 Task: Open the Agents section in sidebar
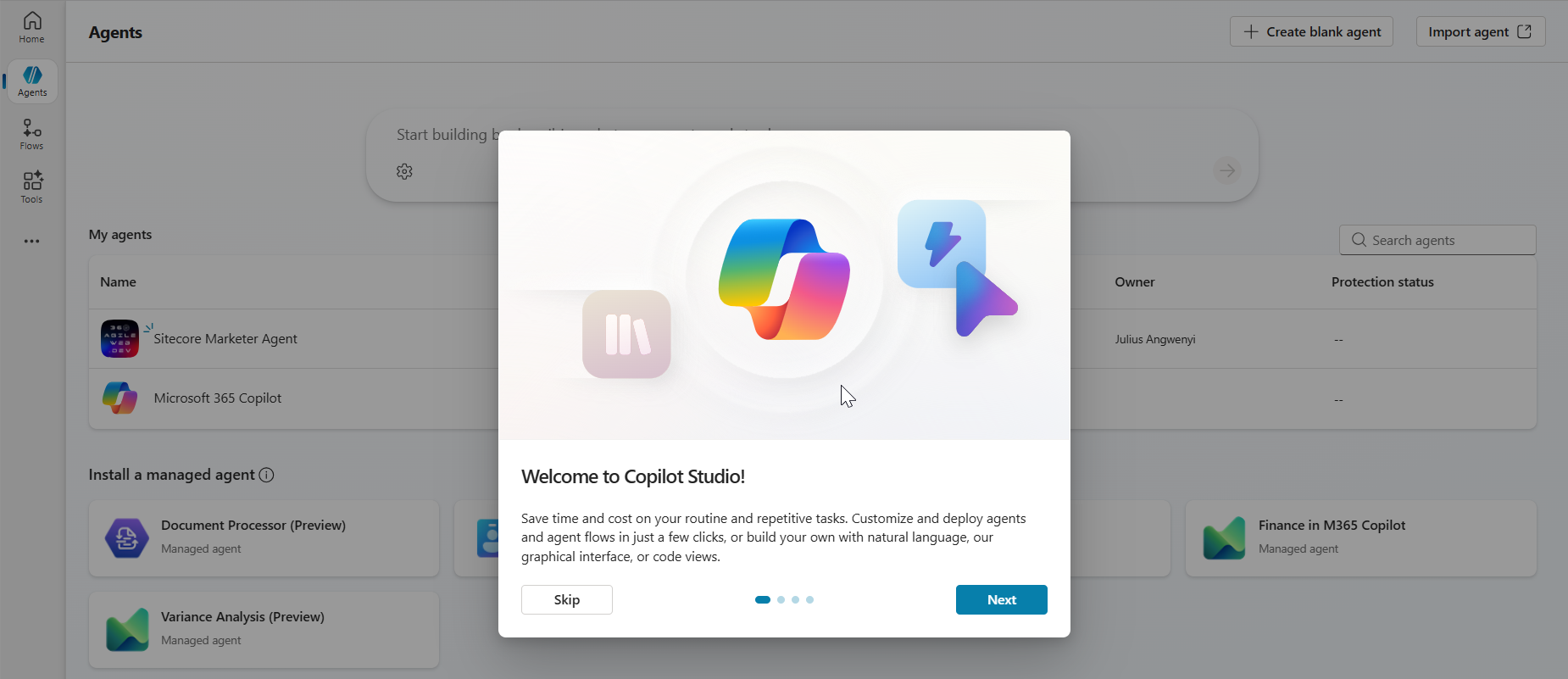pyautogui.click(x=32, y=81)
